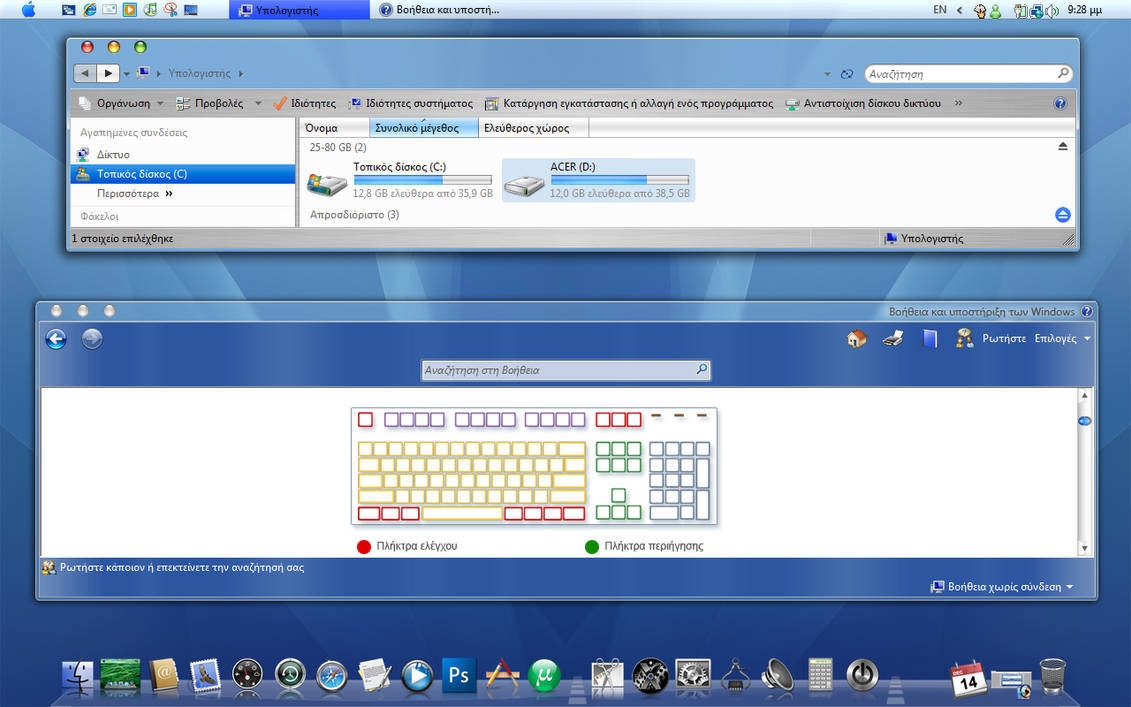Switch to the Υπολογιστής taskbar window
The image size is (1131, 707).
[x=300, y=10]
